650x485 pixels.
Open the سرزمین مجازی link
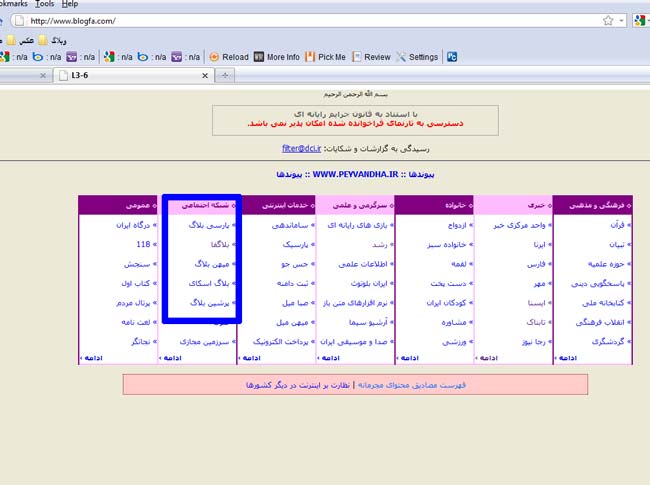pos(204,342)
